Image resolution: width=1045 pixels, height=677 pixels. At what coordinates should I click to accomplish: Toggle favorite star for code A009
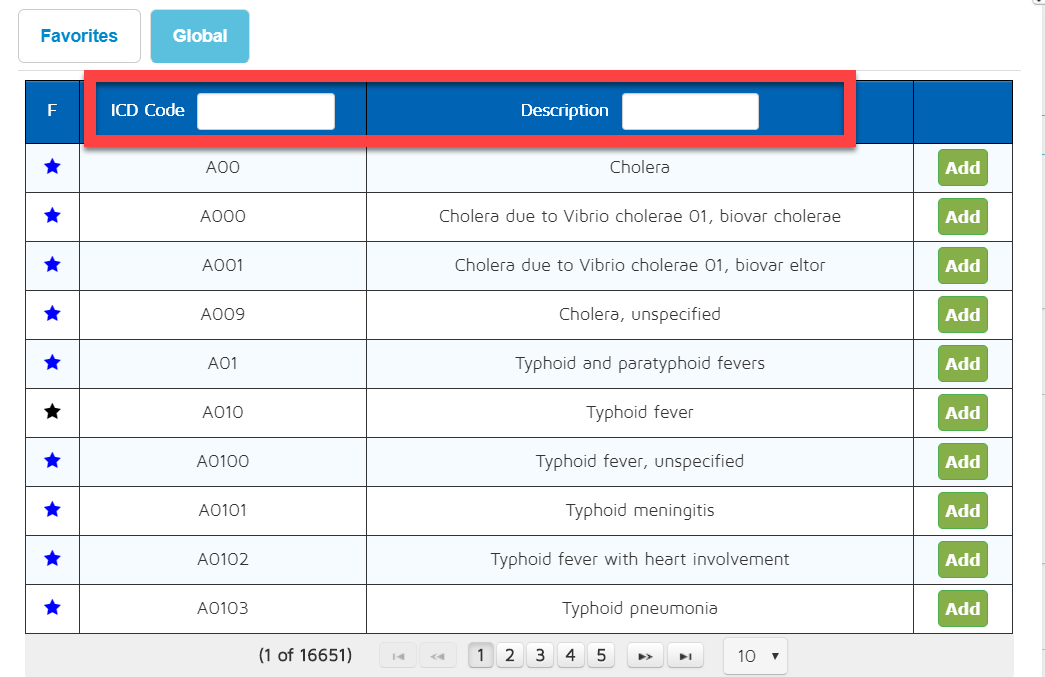coord(52,313)
